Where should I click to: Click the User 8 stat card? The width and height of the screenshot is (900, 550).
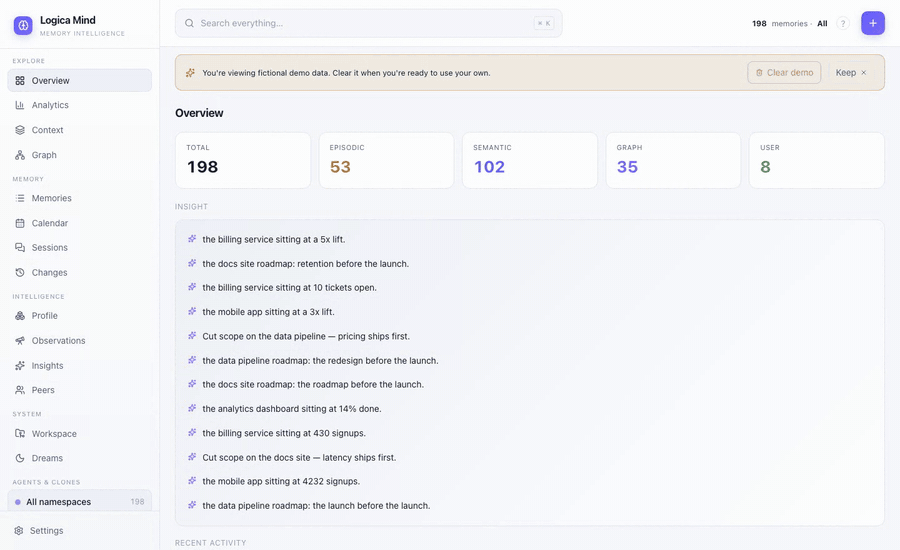817,160
